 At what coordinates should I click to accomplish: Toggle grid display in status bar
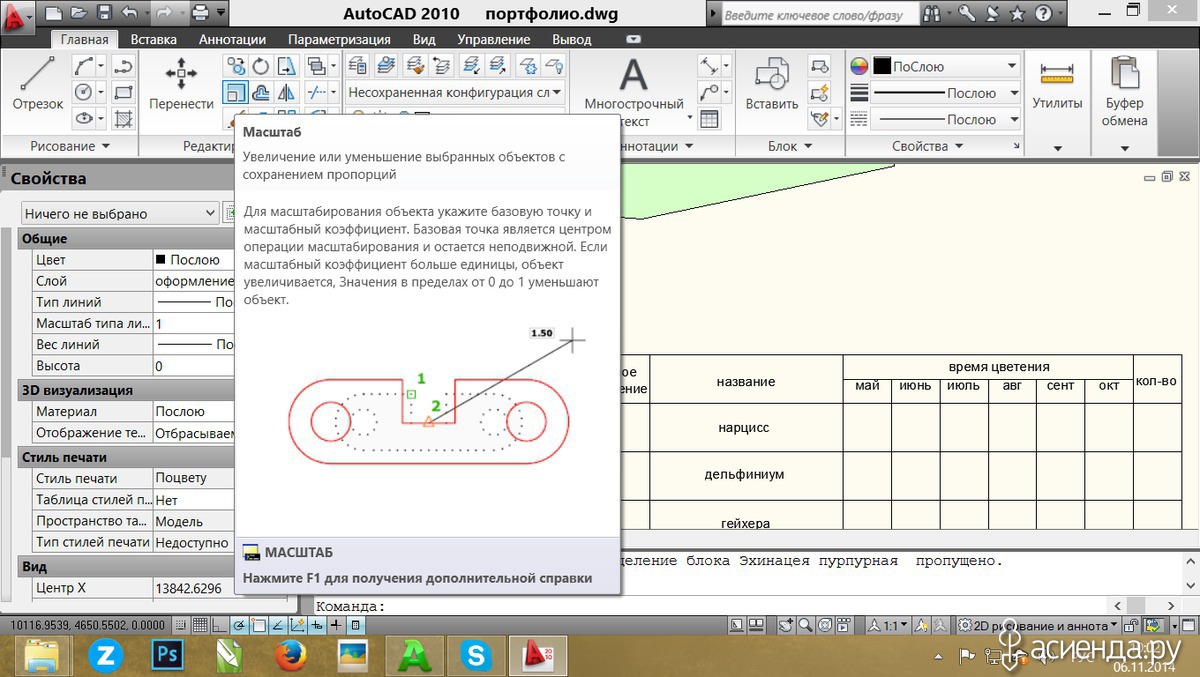click(x=201, y=625)
